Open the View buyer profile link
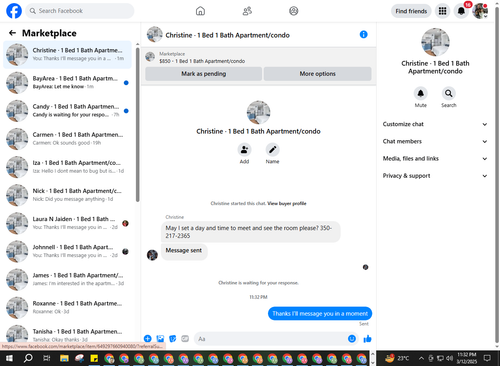The height and width of the screenshot is (366, 500). point(287,203)
